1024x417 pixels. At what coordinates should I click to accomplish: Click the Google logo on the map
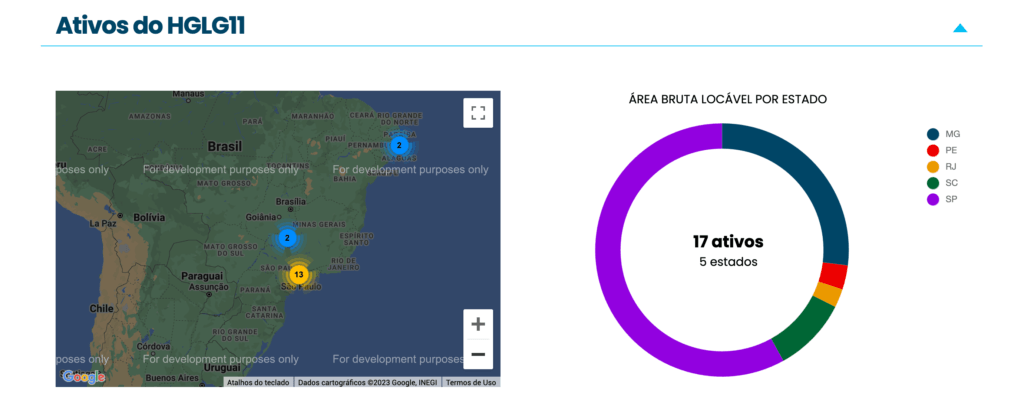coord(83,377)
